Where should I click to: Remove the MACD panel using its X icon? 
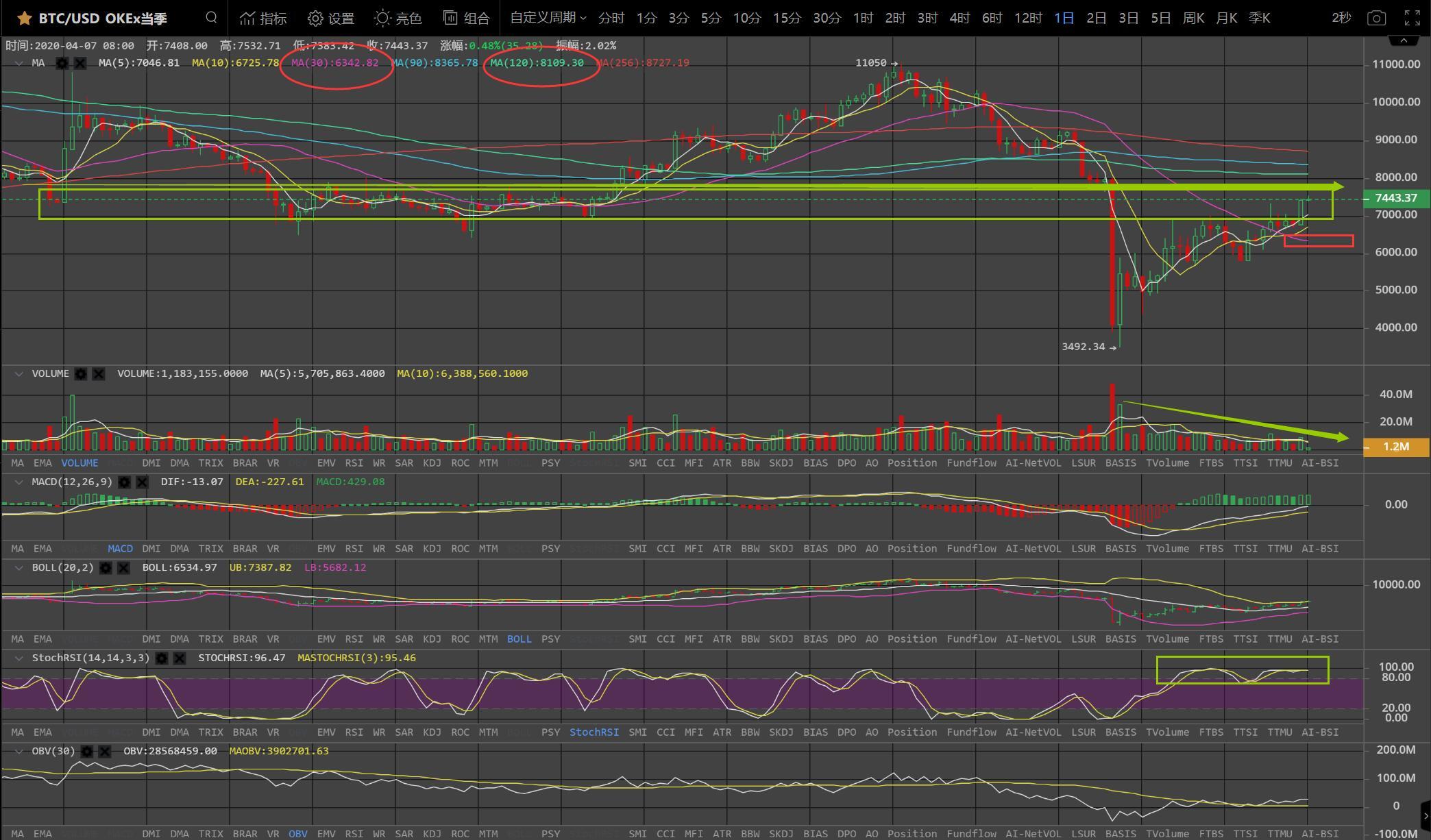coord(142,482)
